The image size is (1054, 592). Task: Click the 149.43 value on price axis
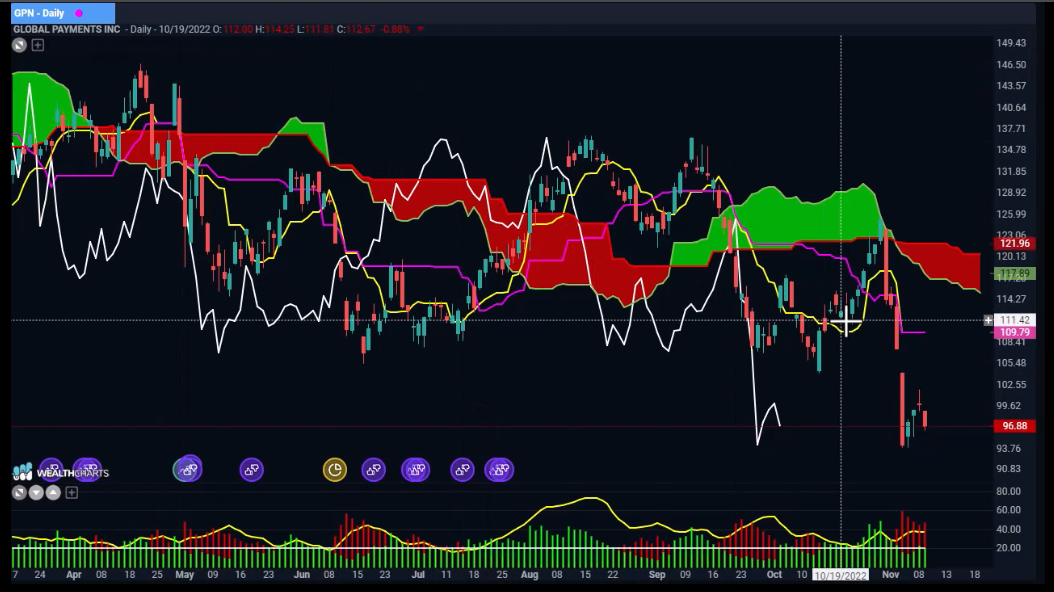pyautogui.click(x=1011, y=42)
